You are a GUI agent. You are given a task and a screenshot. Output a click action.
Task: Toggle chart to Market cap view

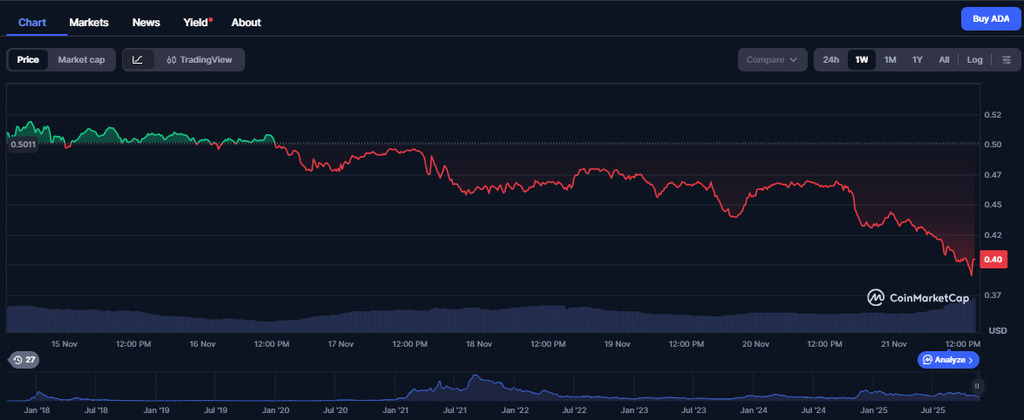[81, 60]
